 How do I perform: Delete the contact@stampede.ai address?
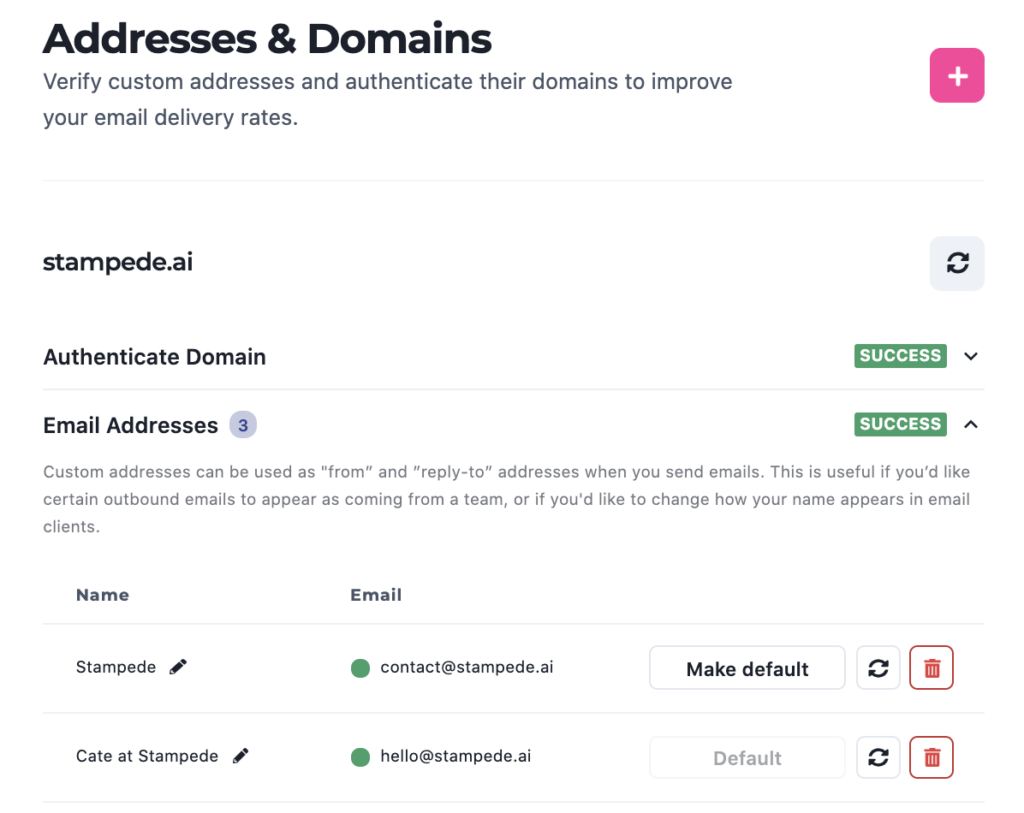(932, 668)
